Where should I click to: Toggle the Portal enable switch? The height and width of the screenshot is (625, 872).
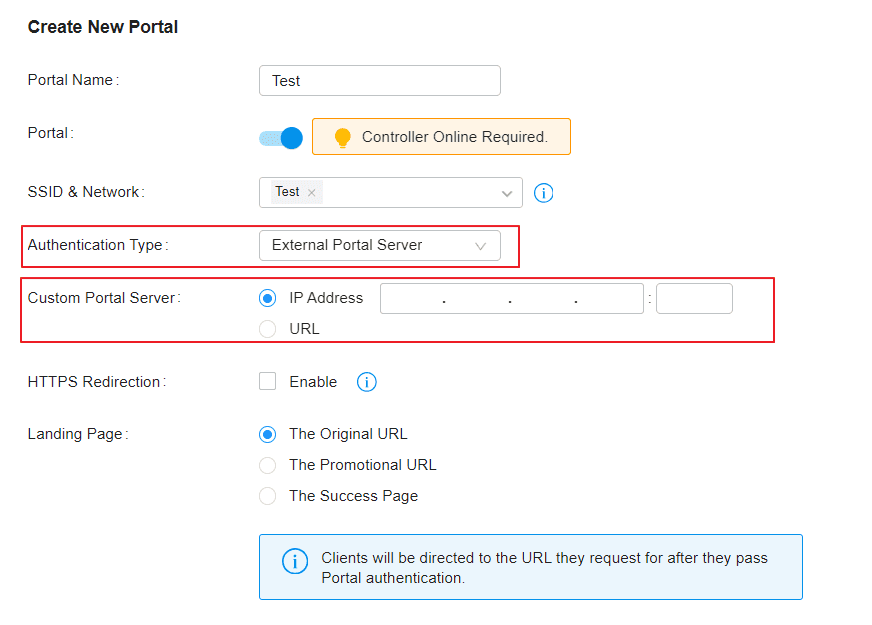coord(281,138)
